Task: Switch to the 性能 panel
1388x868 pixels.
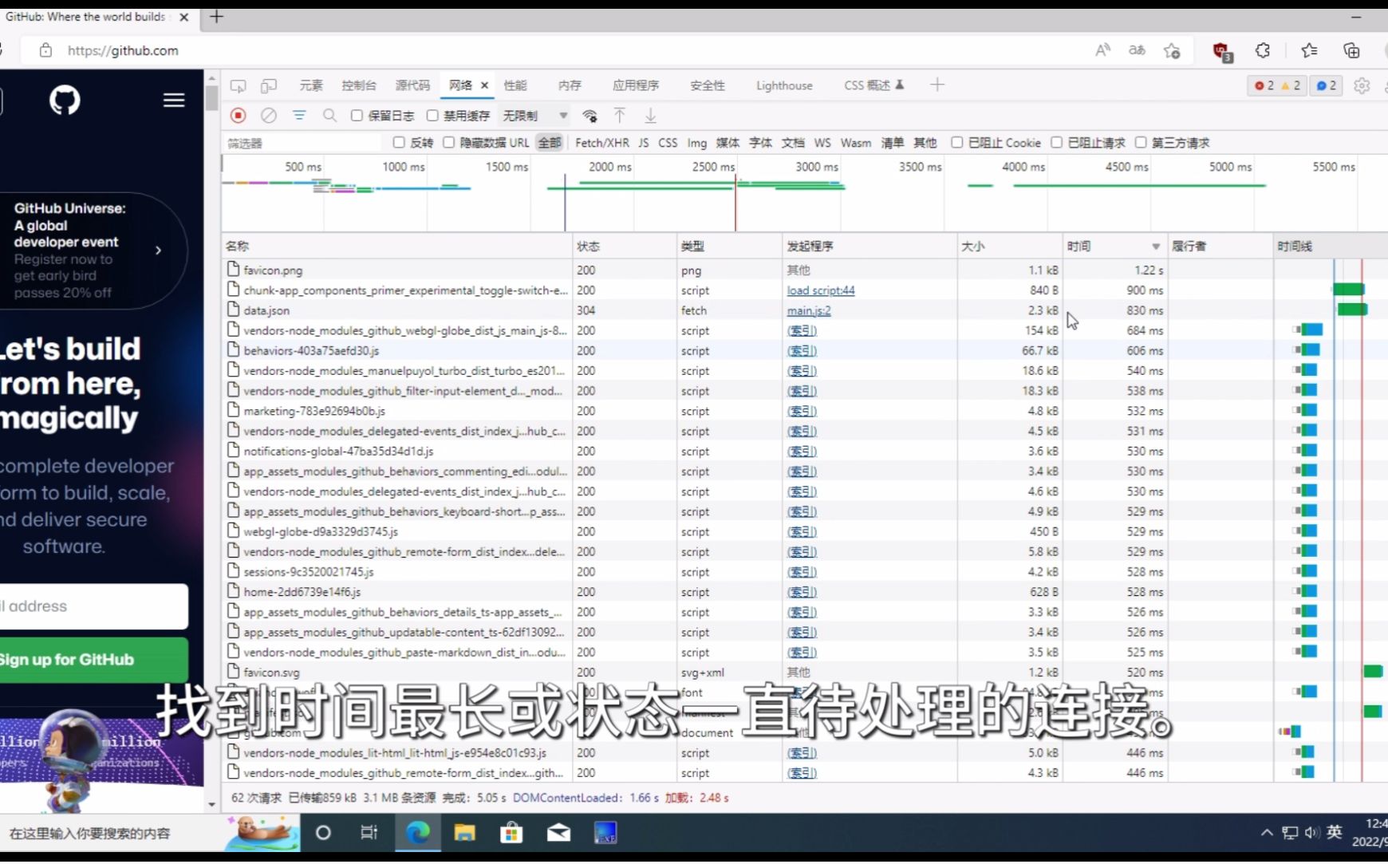Action: [x=515, y=85]
